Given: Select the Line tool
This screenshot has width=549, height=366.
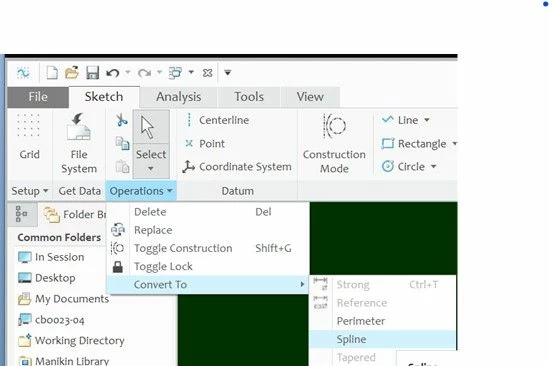Looking at the screenshot, I should click(x=400, y=120).
